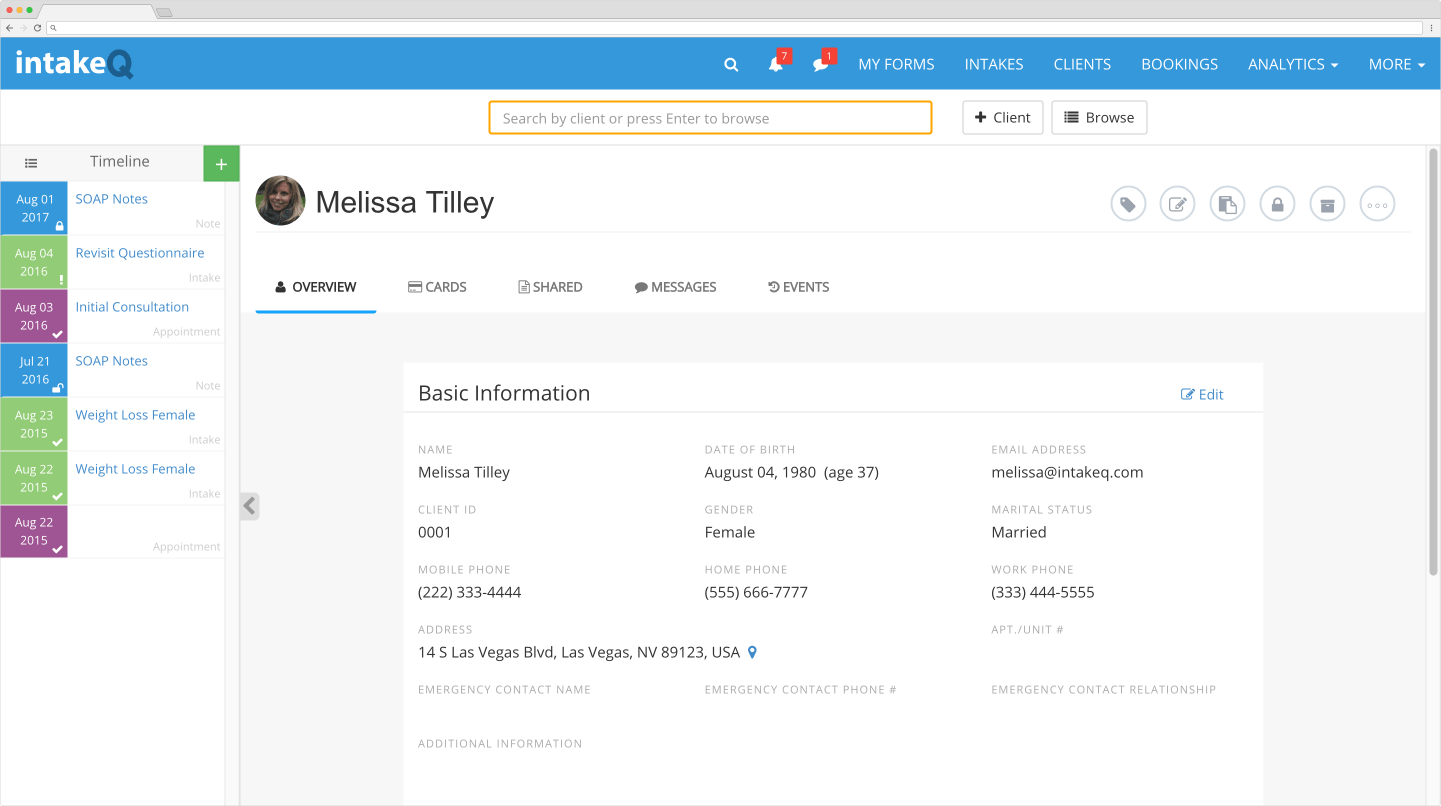Go to the Clients section

click(1082, 64)
